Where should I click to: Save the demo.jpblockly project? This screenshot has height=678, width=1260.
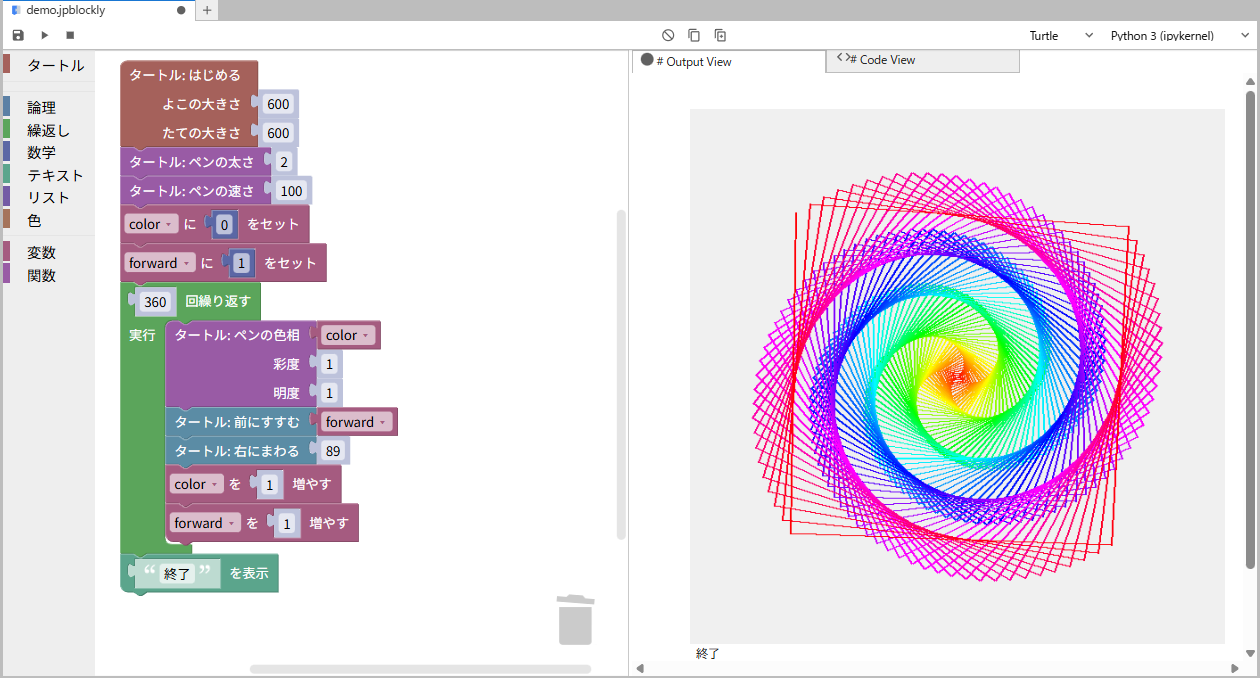coord(18,34)
